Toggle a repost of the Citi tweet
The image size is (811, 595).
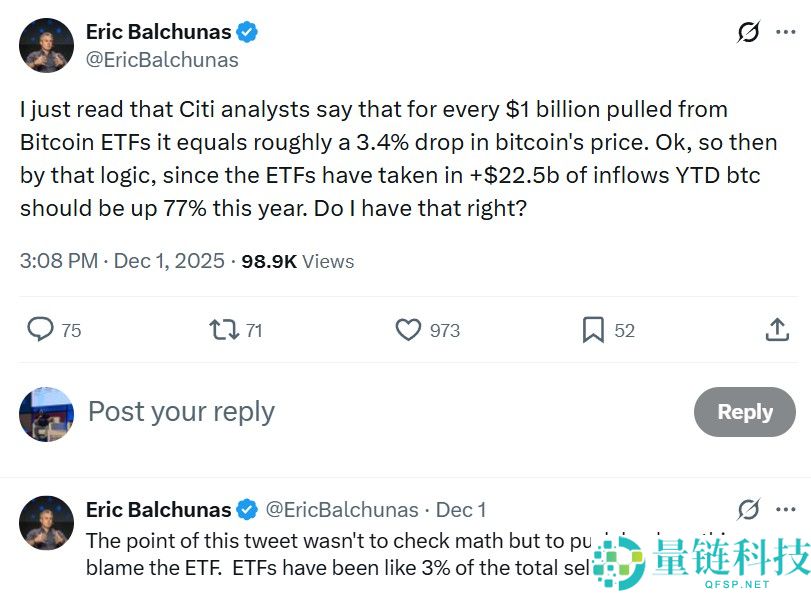(x=222, y=329)
